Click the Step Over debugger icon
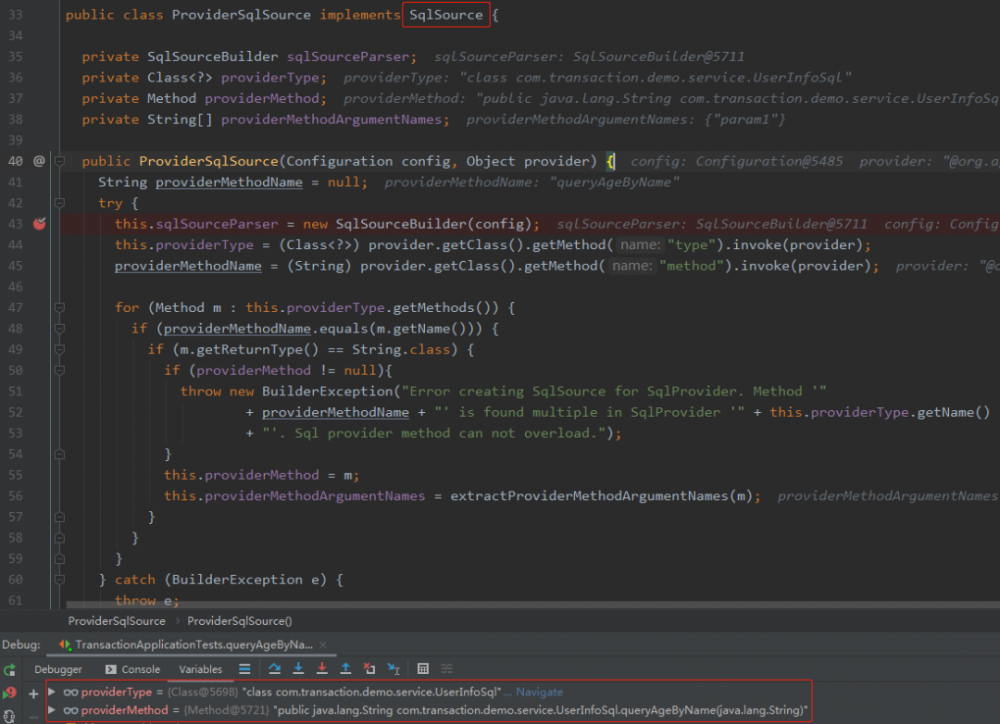Viewport: 1000px width, 724px height. [274, 669]
